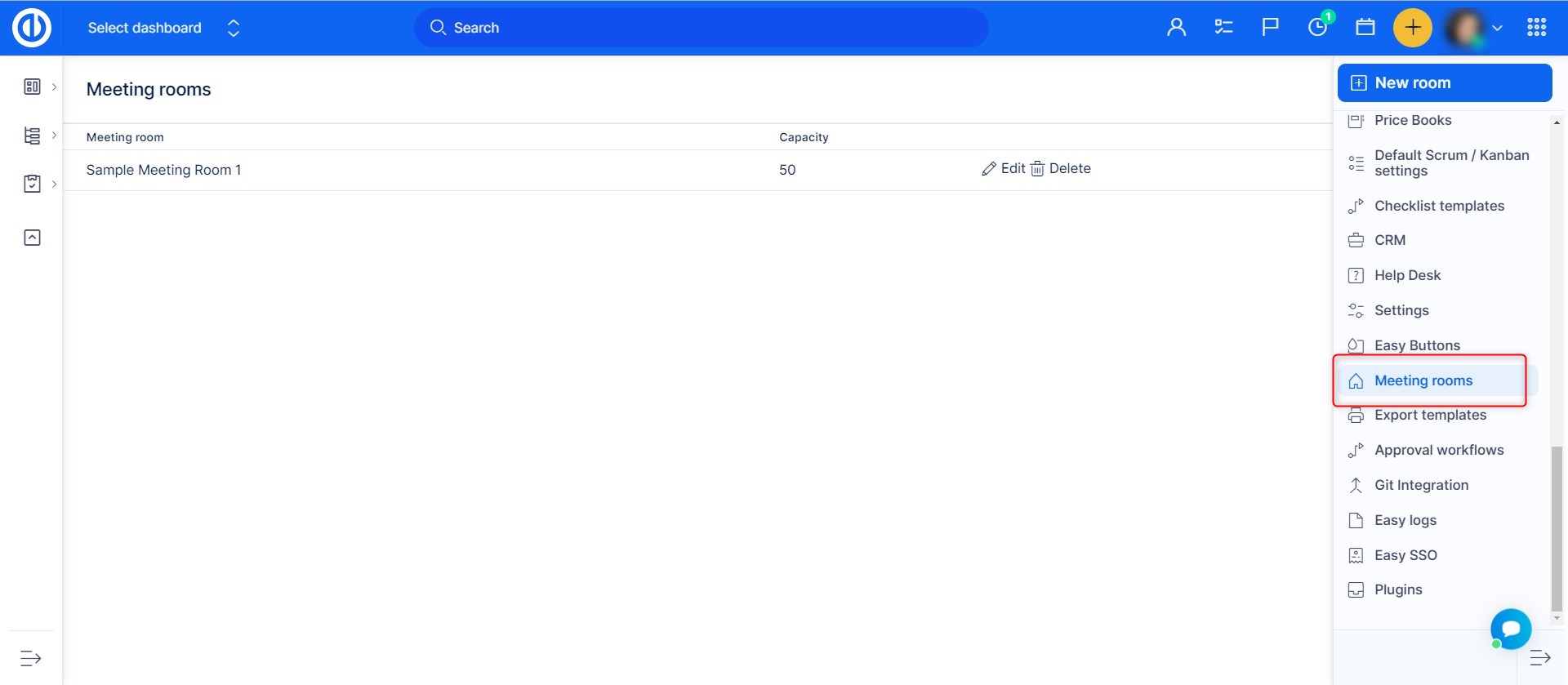
Task: Expand the left sidebar menu
Action: coord(31,658)
